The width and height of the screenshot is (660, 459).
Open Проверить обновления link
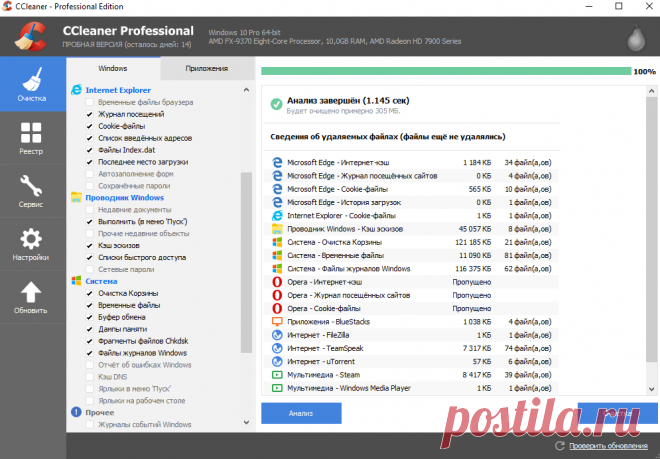click(x=608, y=446)
